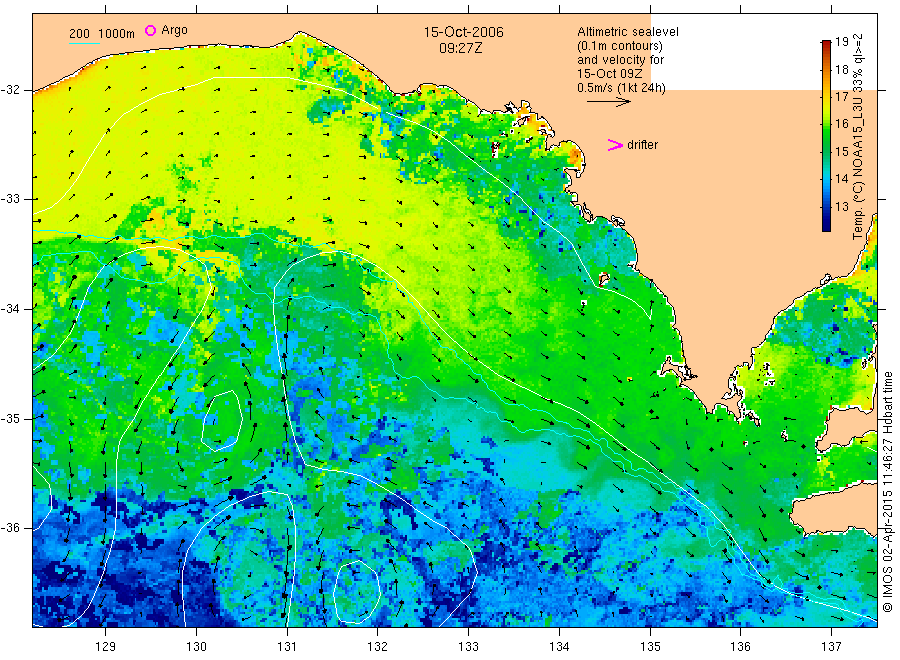Click longitude axis label 137
The height and width of the screenshot is (660, 900).
(831, 647)
